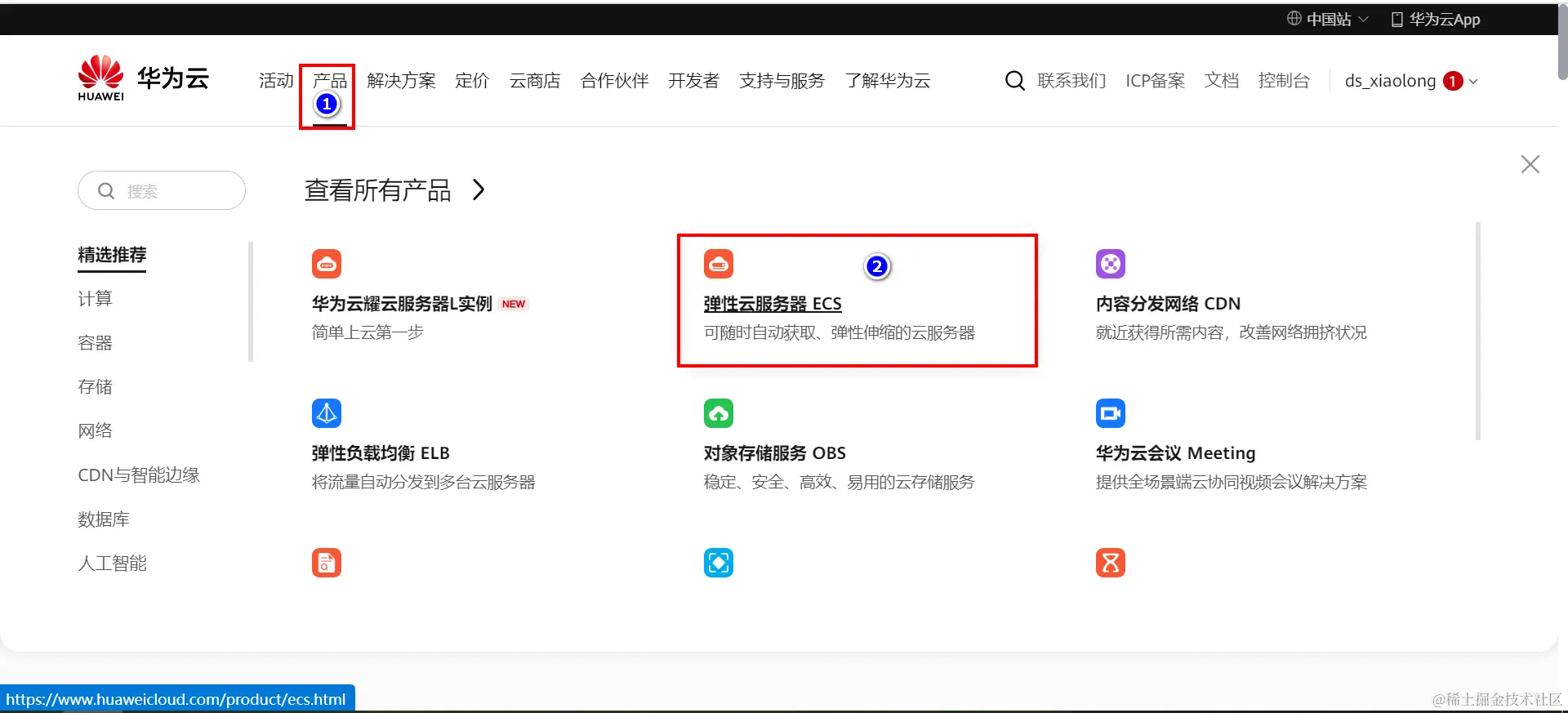This screenshot has width=1568, height=713.
Task: Select the 数据库 category
Action: 104,519
